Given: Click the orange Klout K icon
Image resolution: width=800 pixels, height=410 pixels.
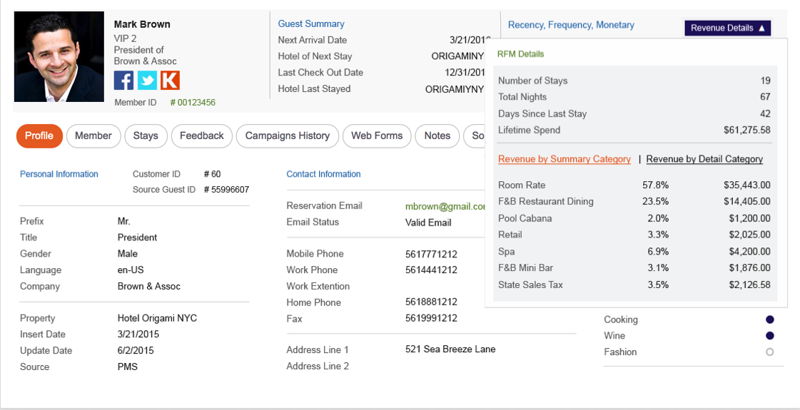Looking at the screenshot, I should click(x=170, y=81).
